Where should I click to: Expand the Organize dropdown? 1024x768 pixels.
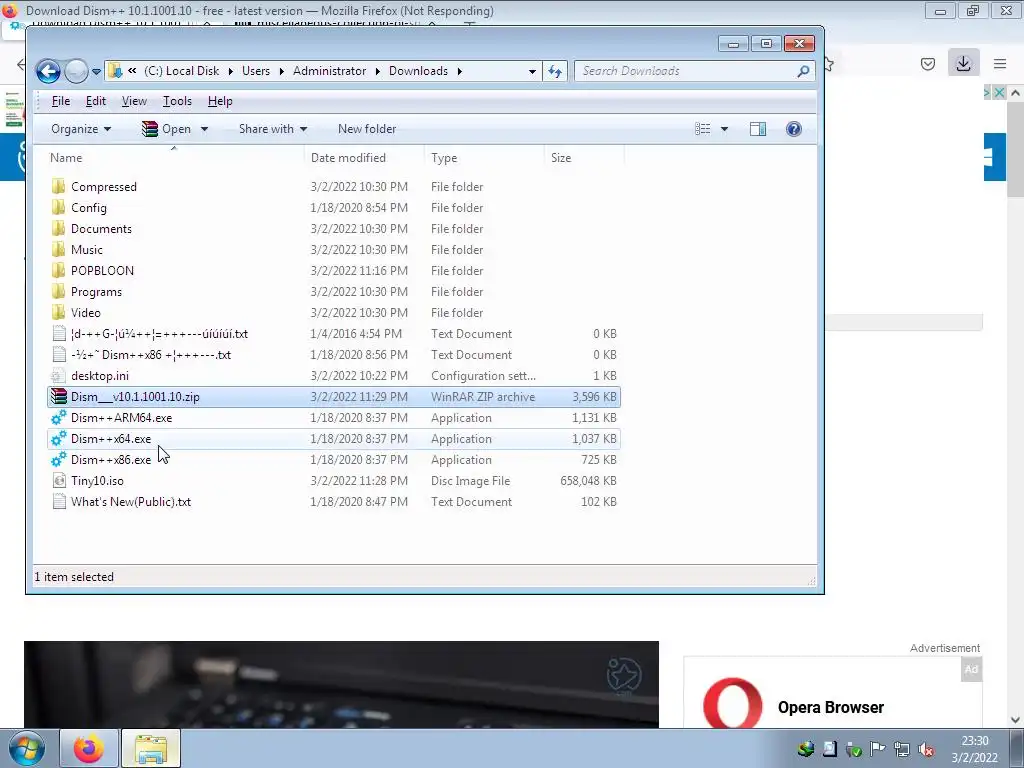(81, 129)
